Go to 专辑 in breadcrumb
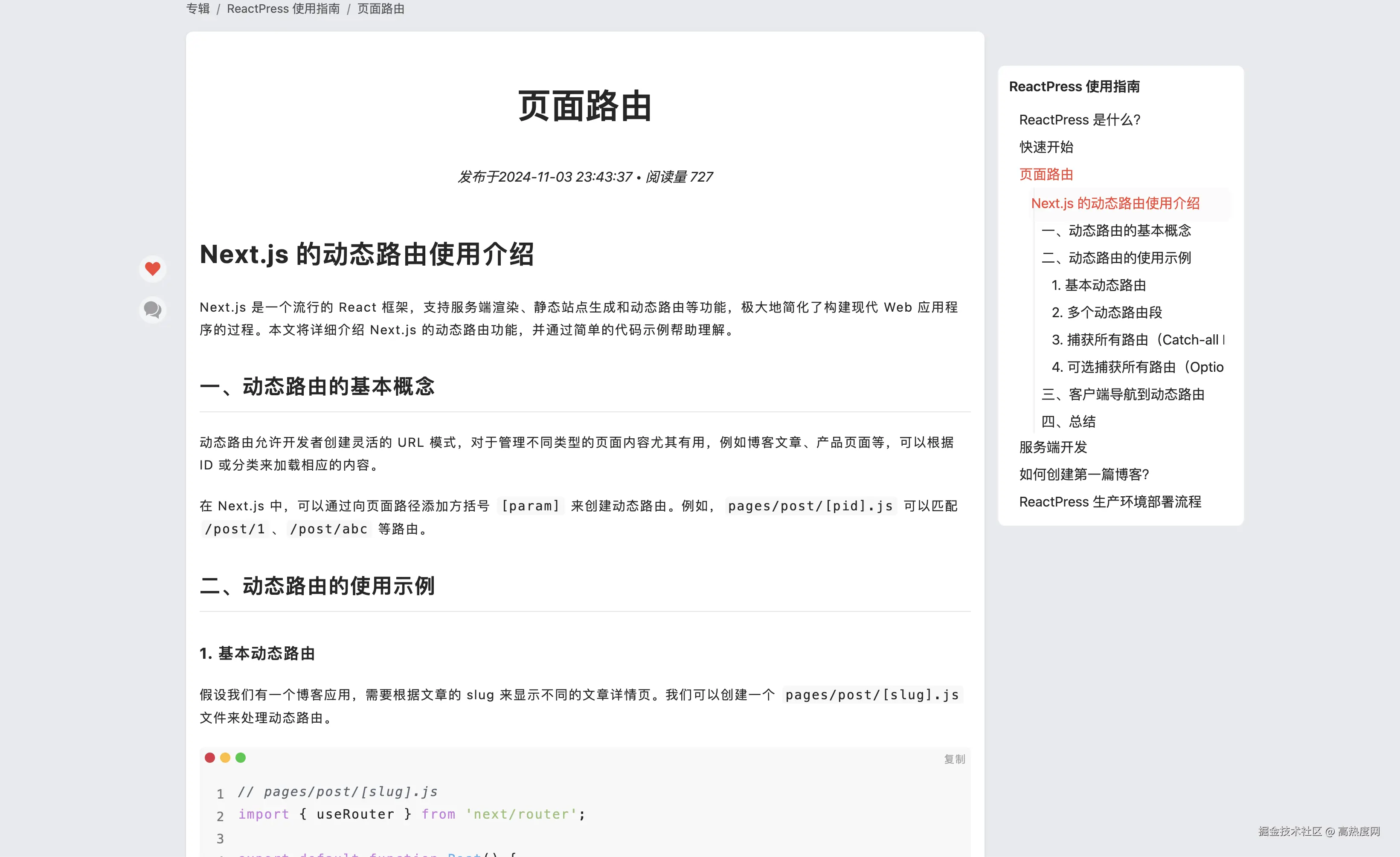 coord(198,9)
